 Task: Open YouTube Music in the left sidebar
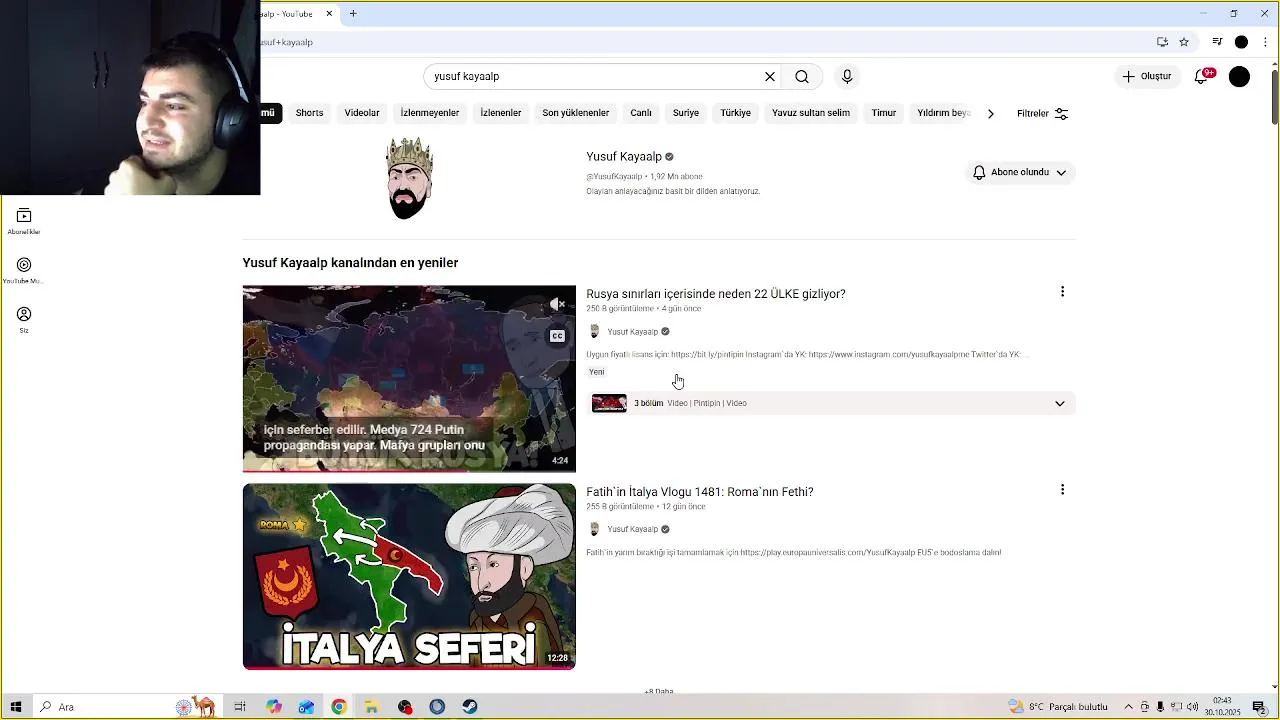pyautogui.click(x=24, y=271)
